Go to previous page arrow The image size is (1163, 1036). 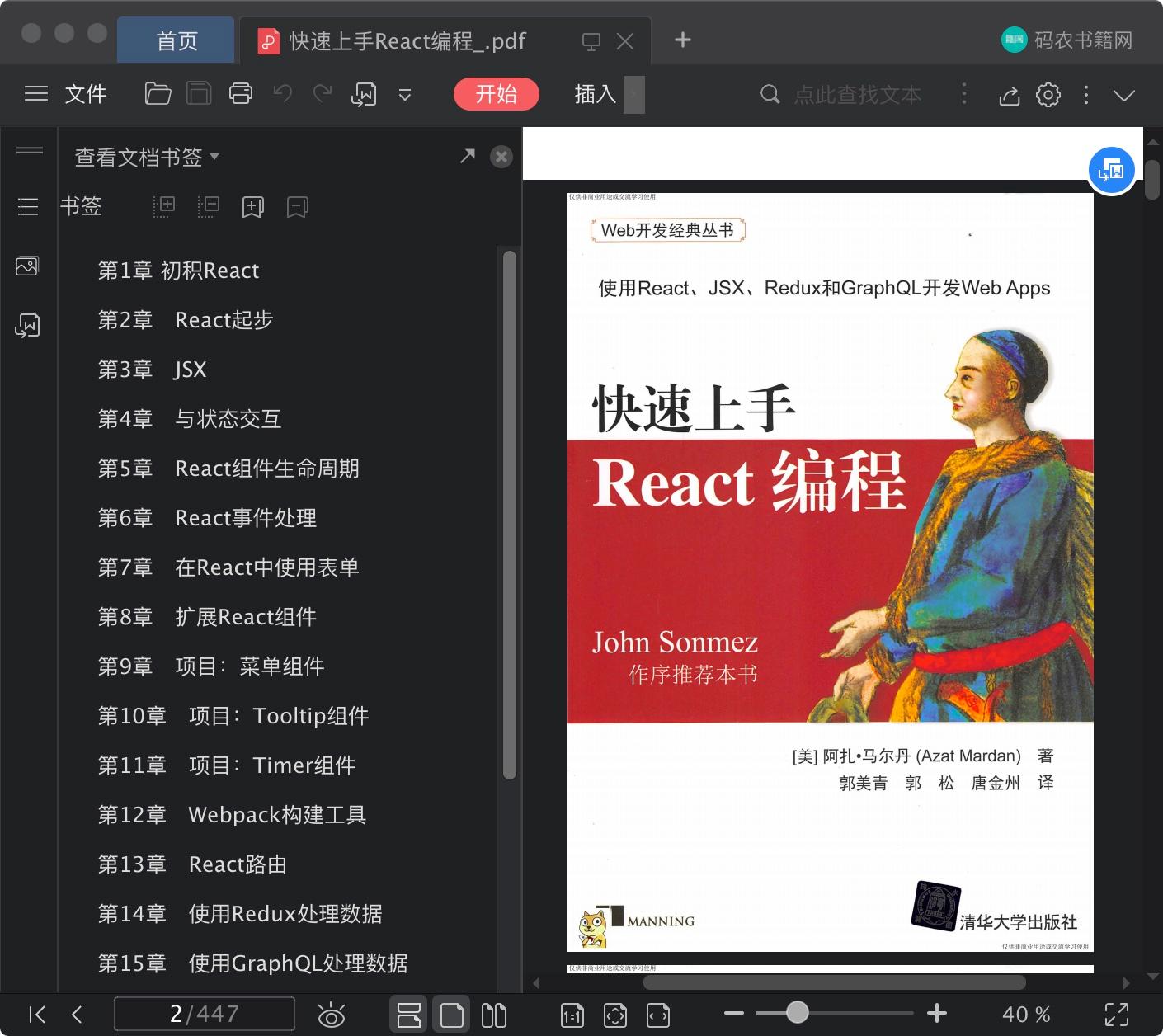click(x=77, y=1014)
